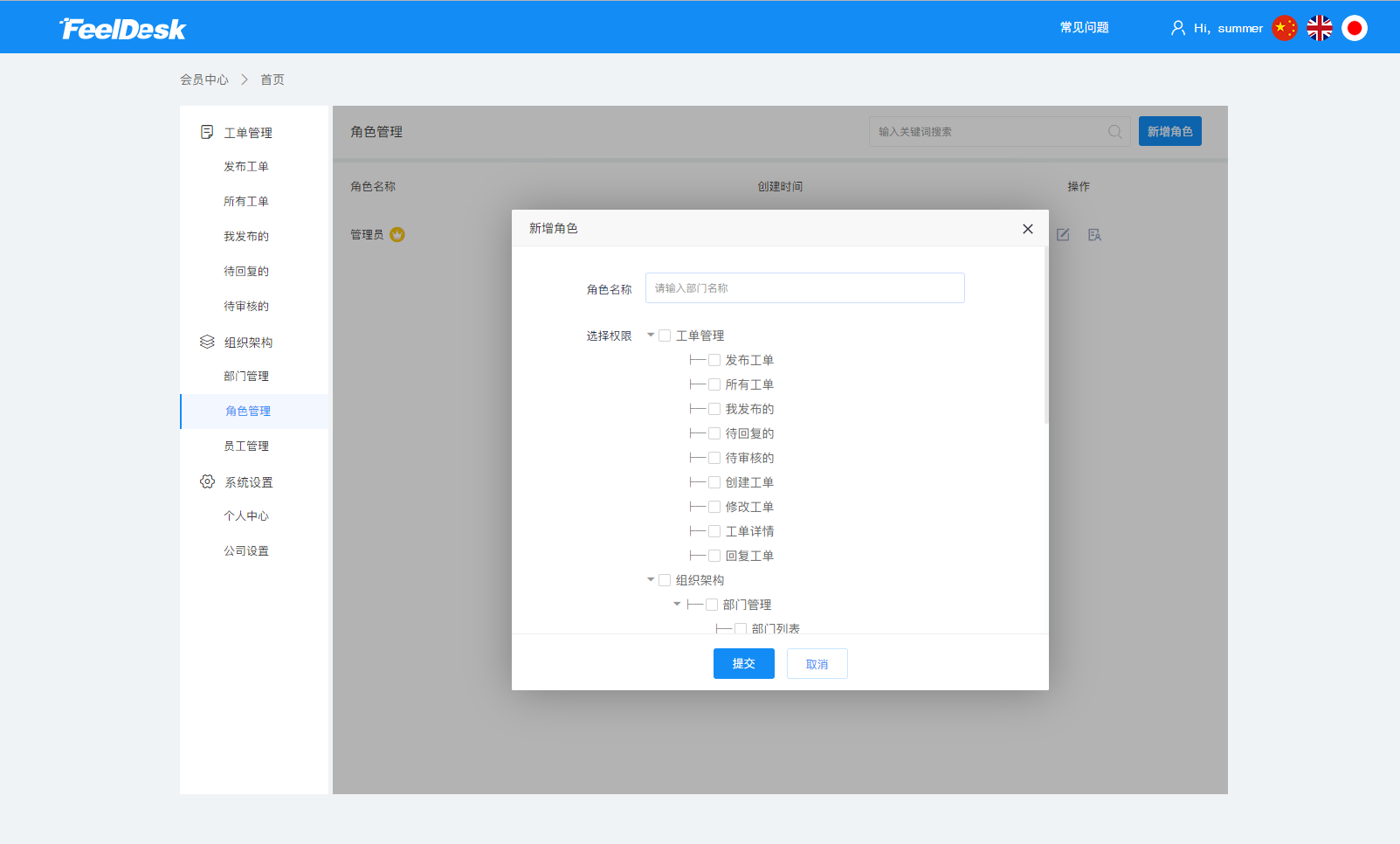The height and width of the screenshot is (844, 1400).
Task: Collapse the 组织架构 tree node arrow
Action: coord(651,580)
